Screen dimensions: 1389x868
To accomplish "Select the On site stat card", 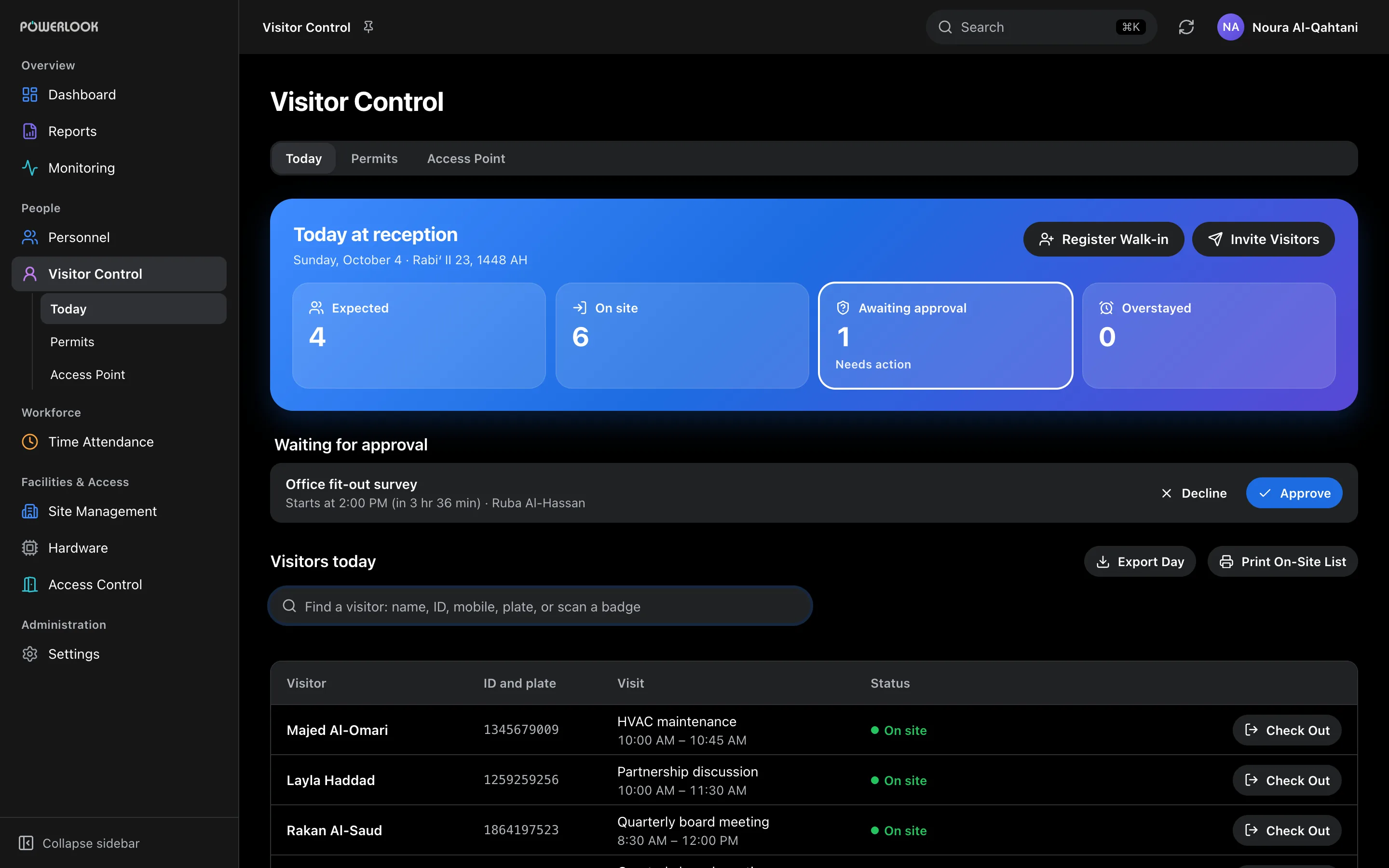I will [682, 335].
